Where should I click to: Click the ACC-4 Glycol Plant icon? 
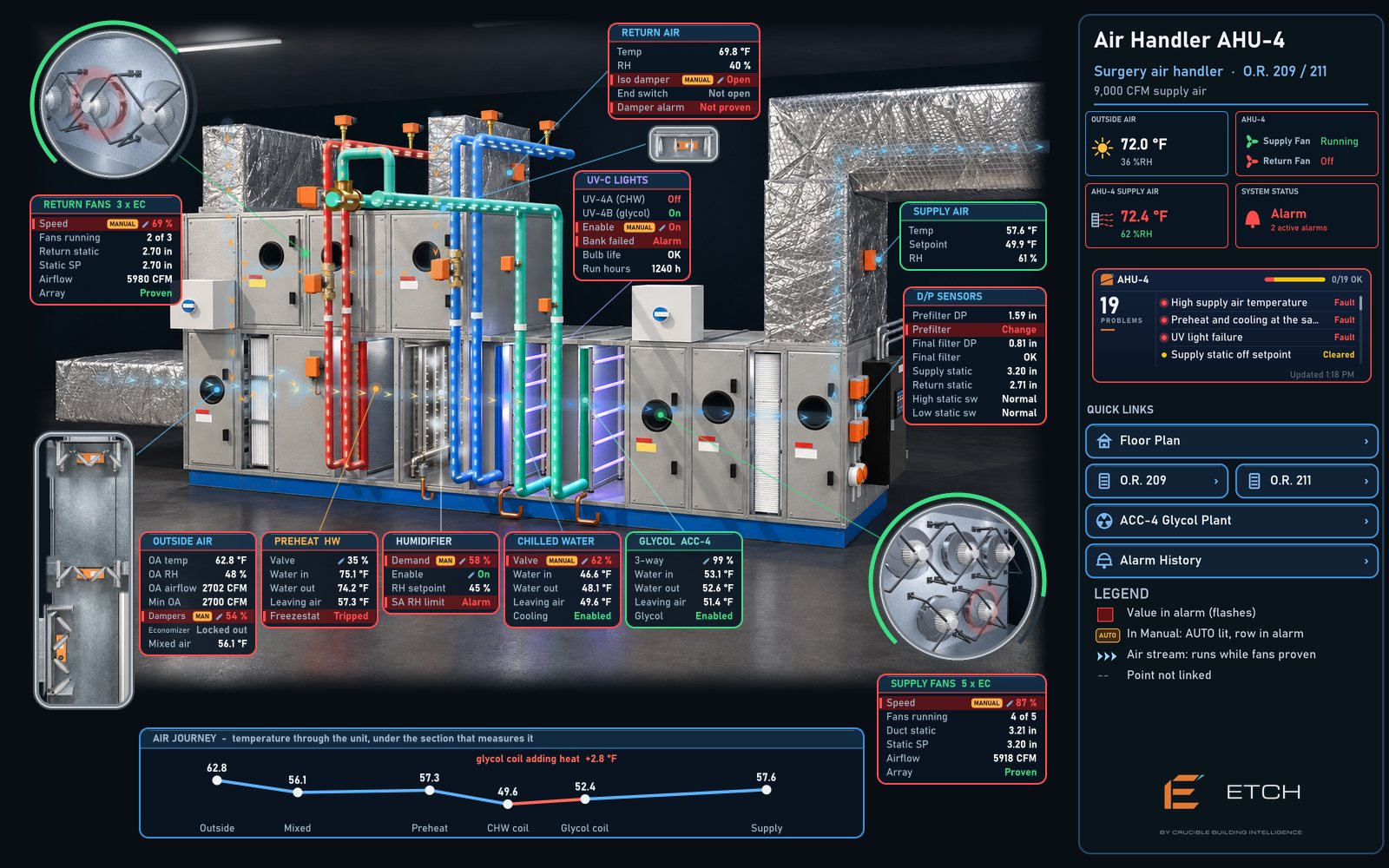tap(1104, 521)
